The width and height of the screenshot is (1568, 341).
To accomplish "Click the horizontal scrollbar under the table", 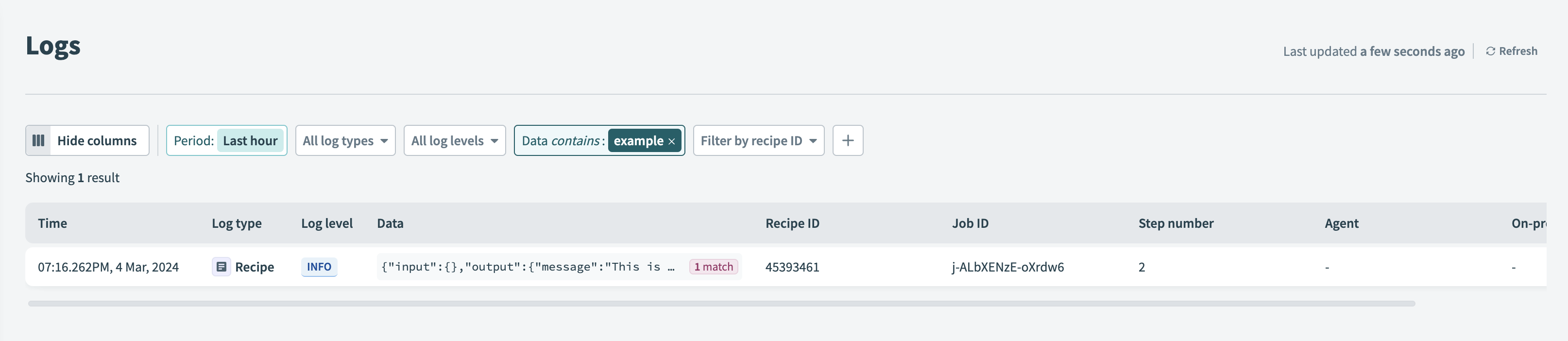I will tap(721, 303).
